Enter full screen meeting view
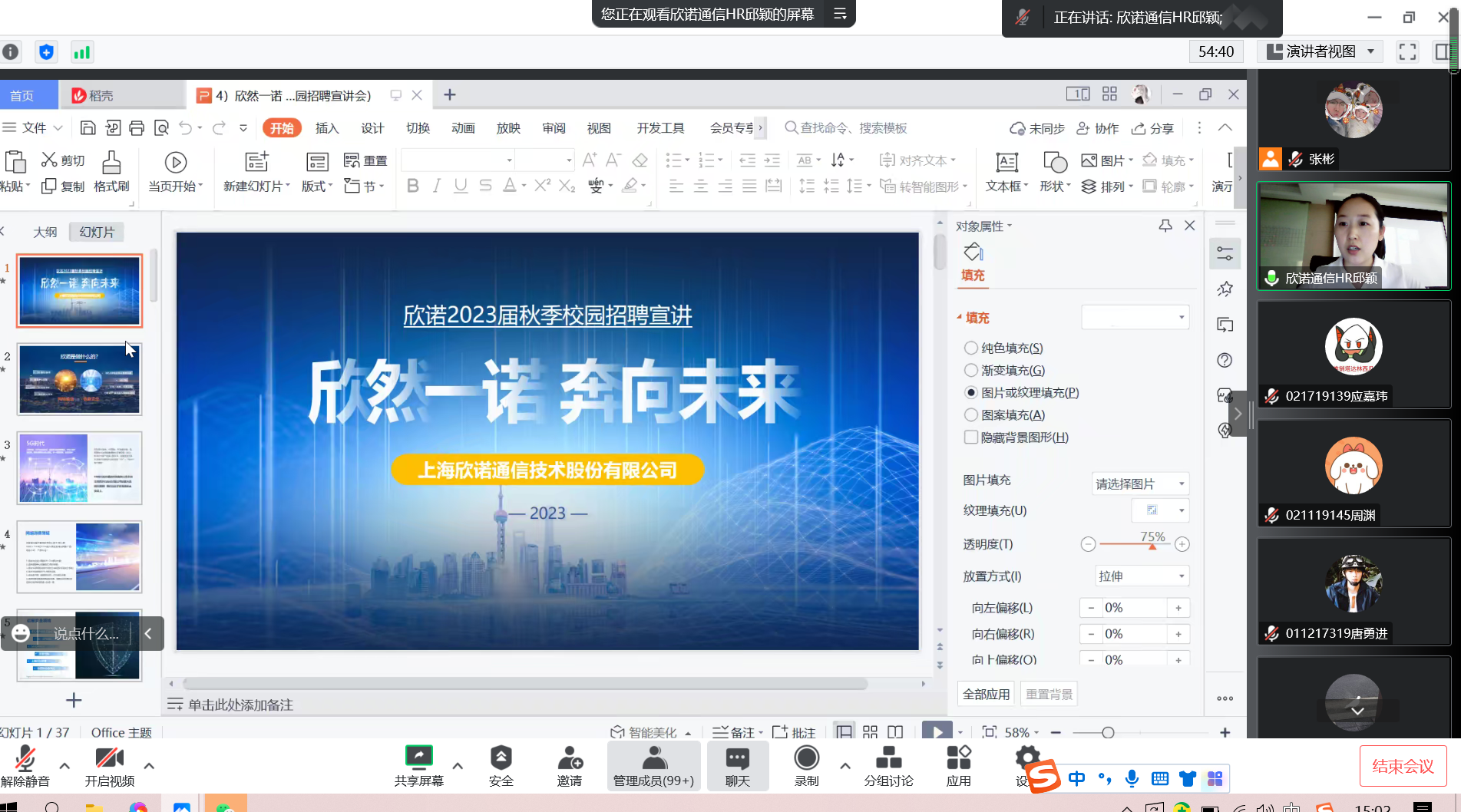Screen dimensions: 1461x812 [x=1407, y=51]
